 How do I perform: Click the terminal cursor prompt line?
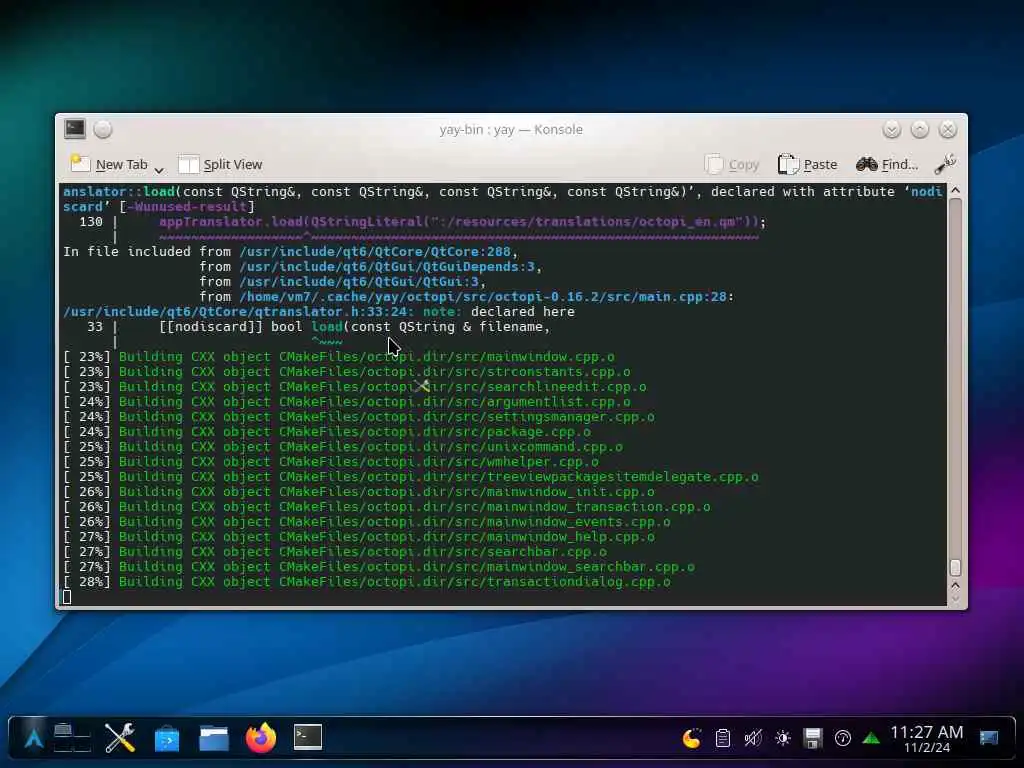click(67, 596)
